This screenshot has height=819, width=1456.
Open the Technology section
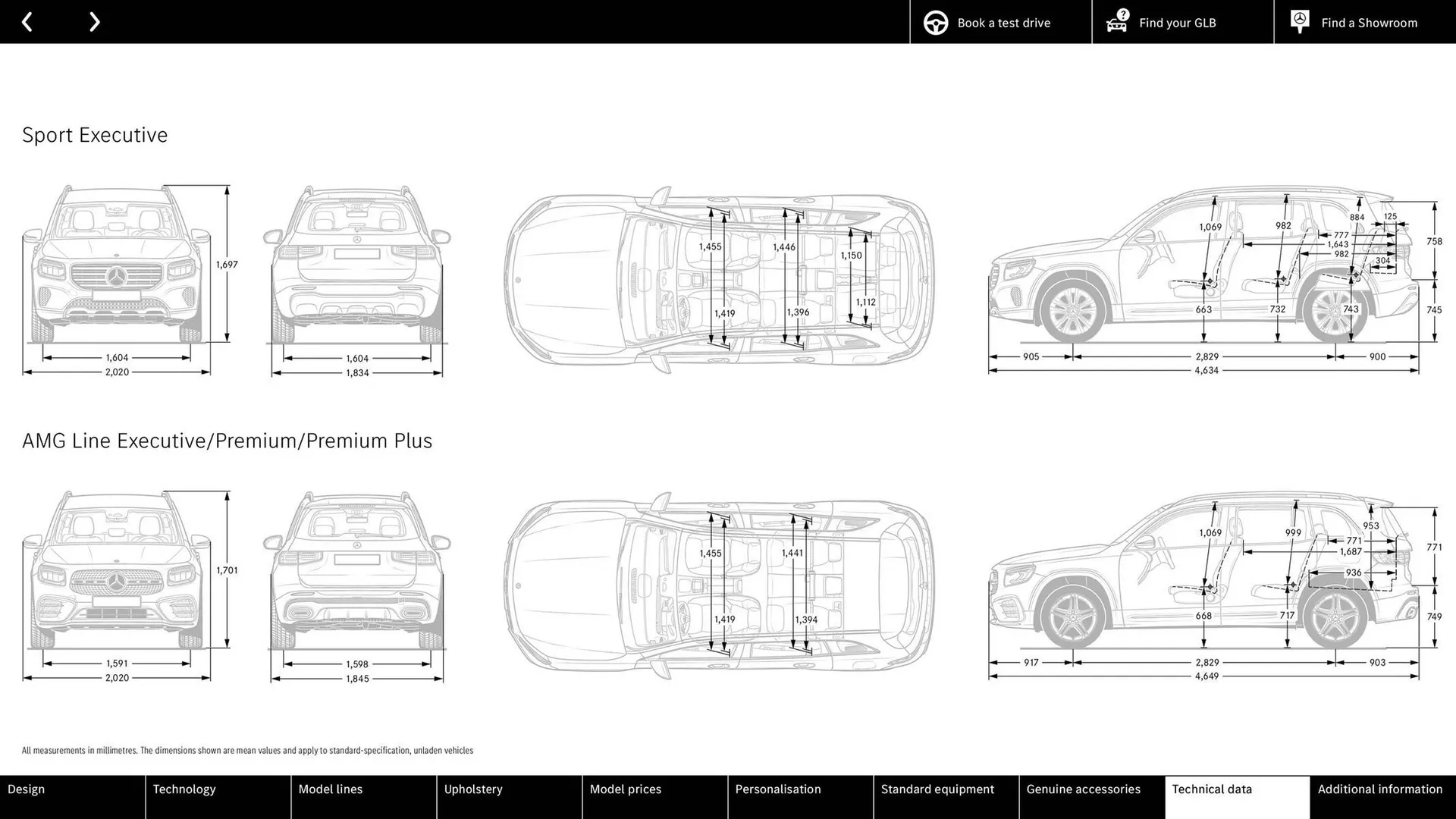[x=184, y=789]
